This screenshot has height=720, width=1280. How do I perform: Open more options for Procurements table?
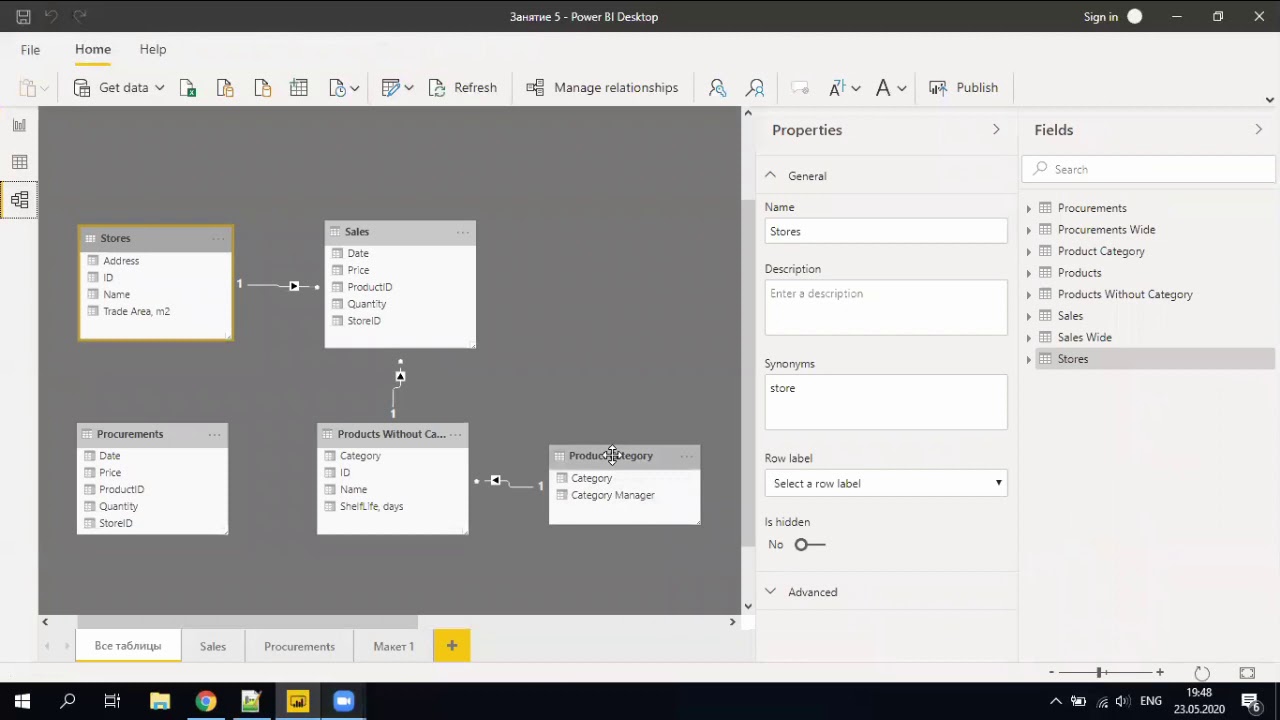coord(214,434)
